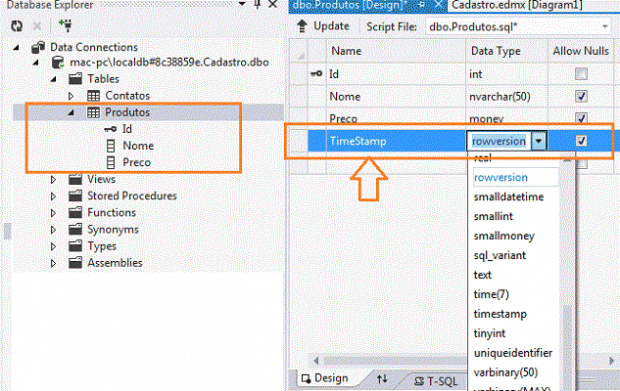The image size is (620, 391).
Task: Select the Contatos table icon
Action: pyautogui.click(x=93, y=96)
